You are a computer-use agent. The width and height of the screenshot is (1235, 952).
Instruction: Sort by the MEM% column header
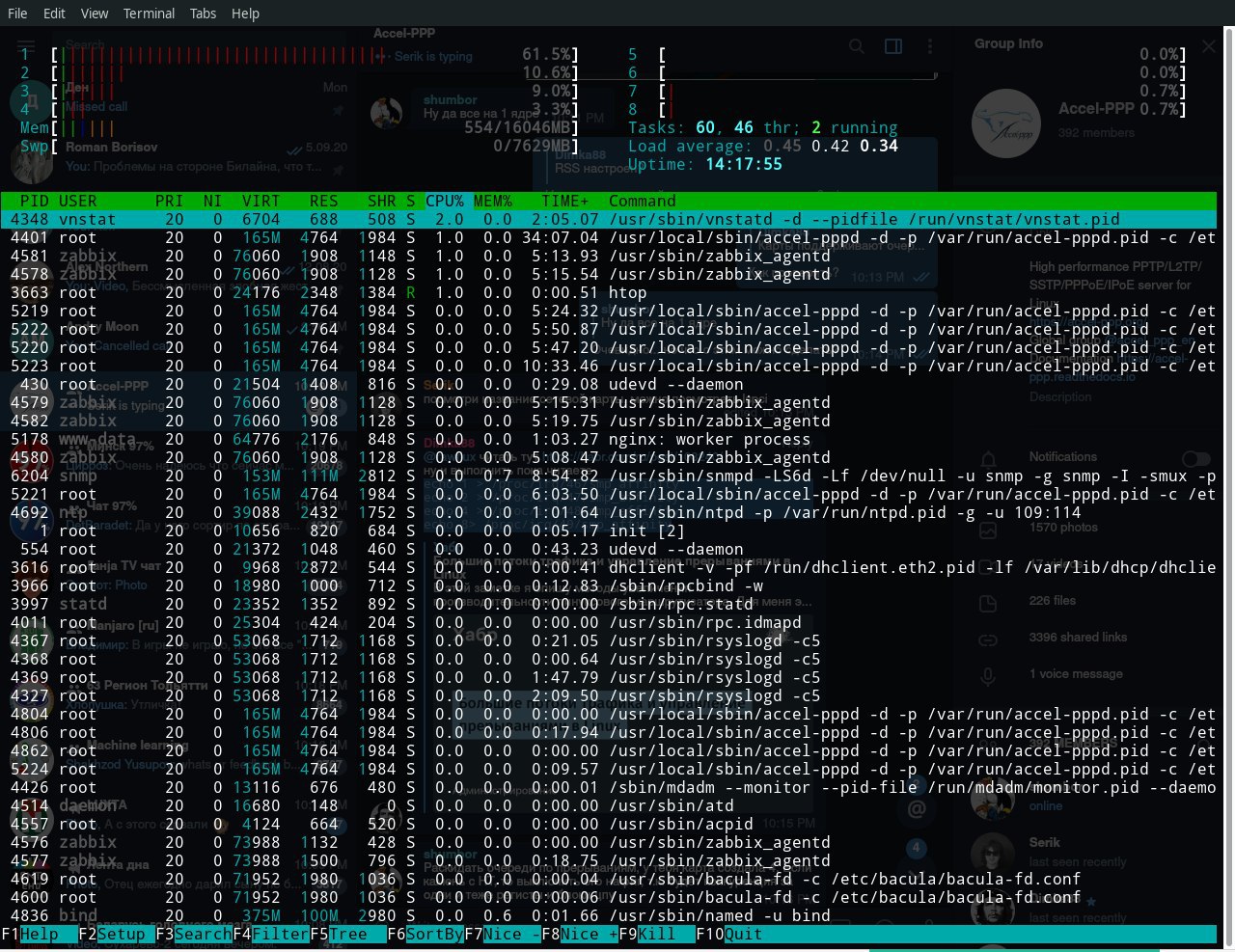(493, 201)
